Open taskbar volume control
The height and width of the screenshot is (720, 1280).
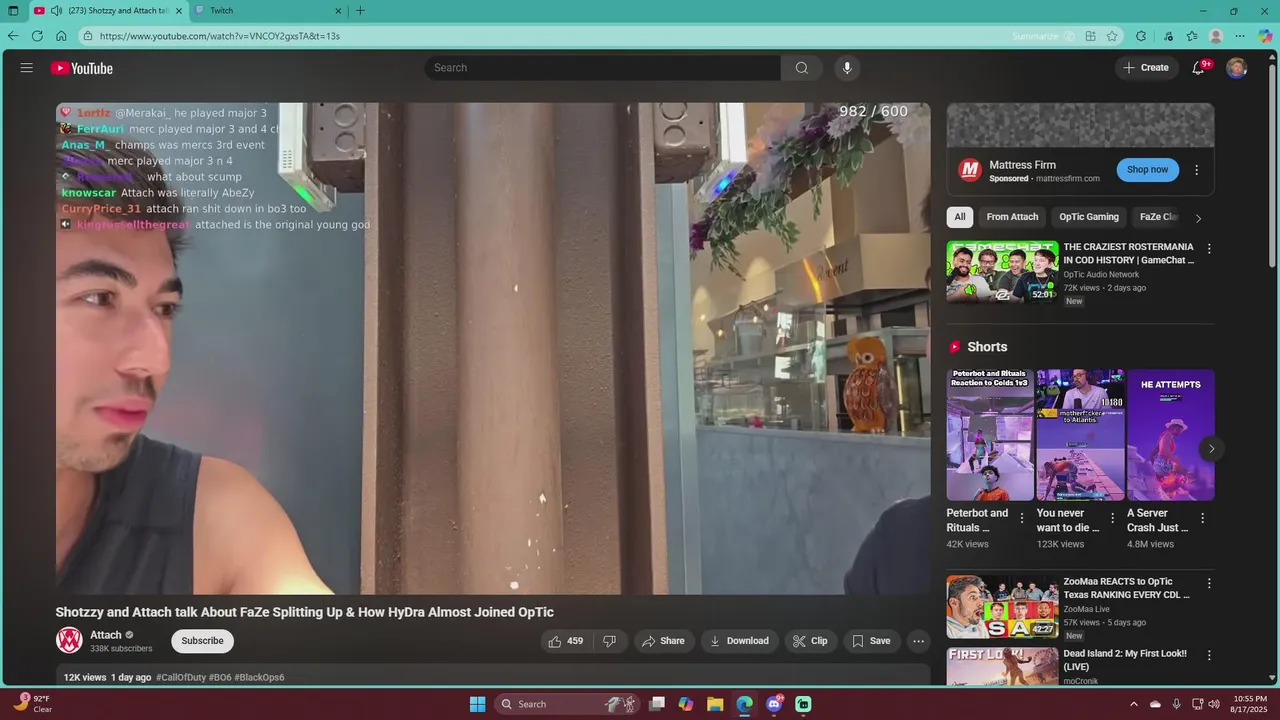pyautogui.click(x=1214, y=704)
